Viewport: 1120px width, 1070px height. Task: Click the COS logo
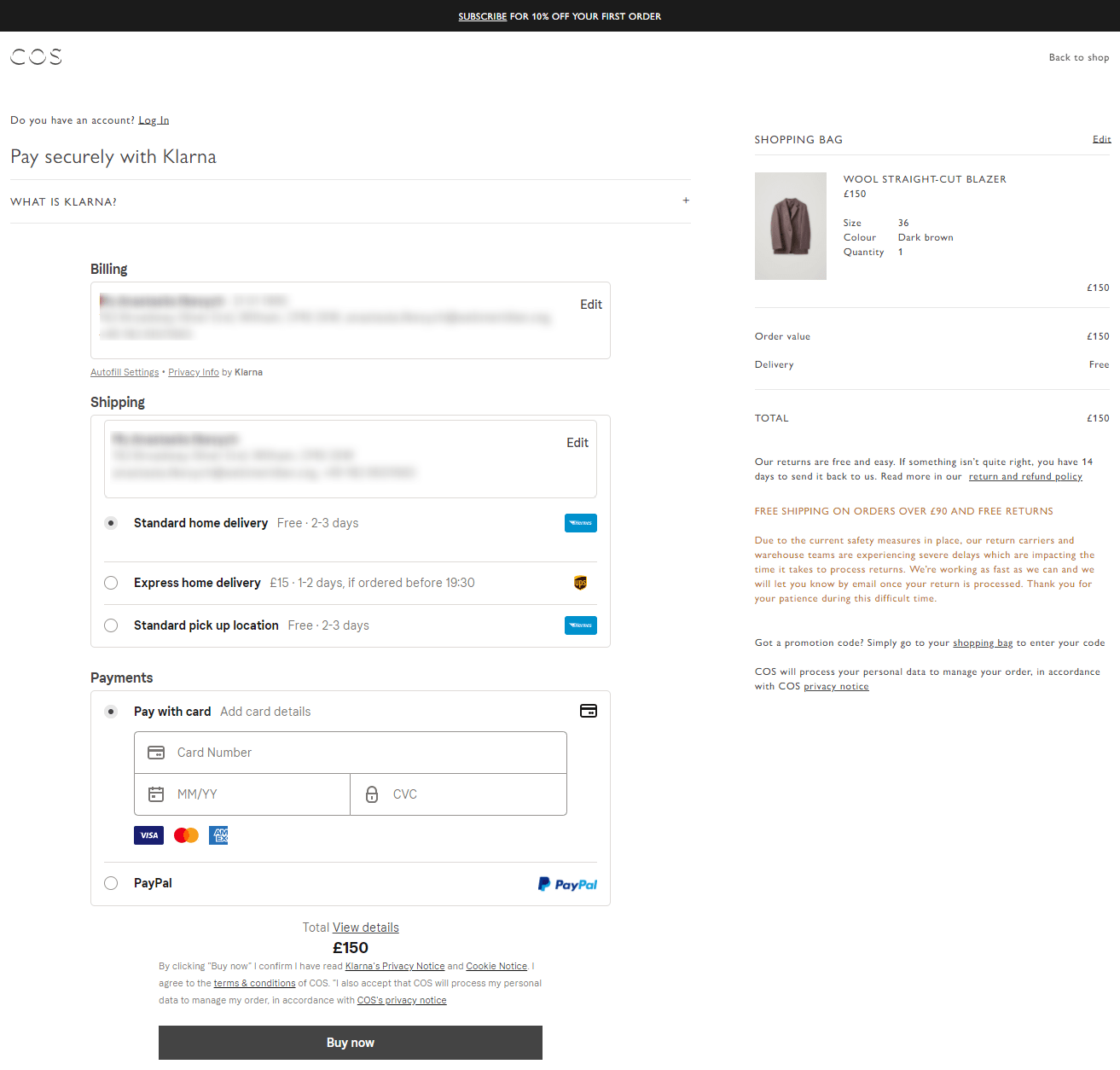coord(36,56)
